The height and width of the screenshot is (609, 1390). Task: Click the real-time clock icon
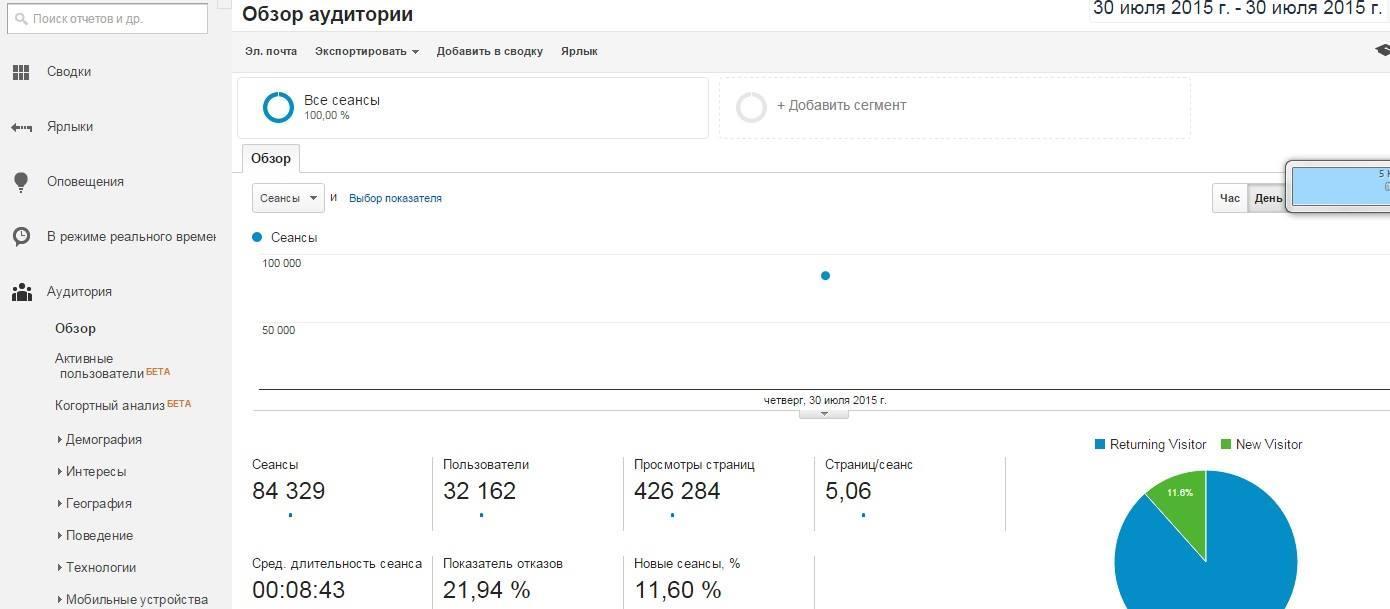[x=21, y=237]
